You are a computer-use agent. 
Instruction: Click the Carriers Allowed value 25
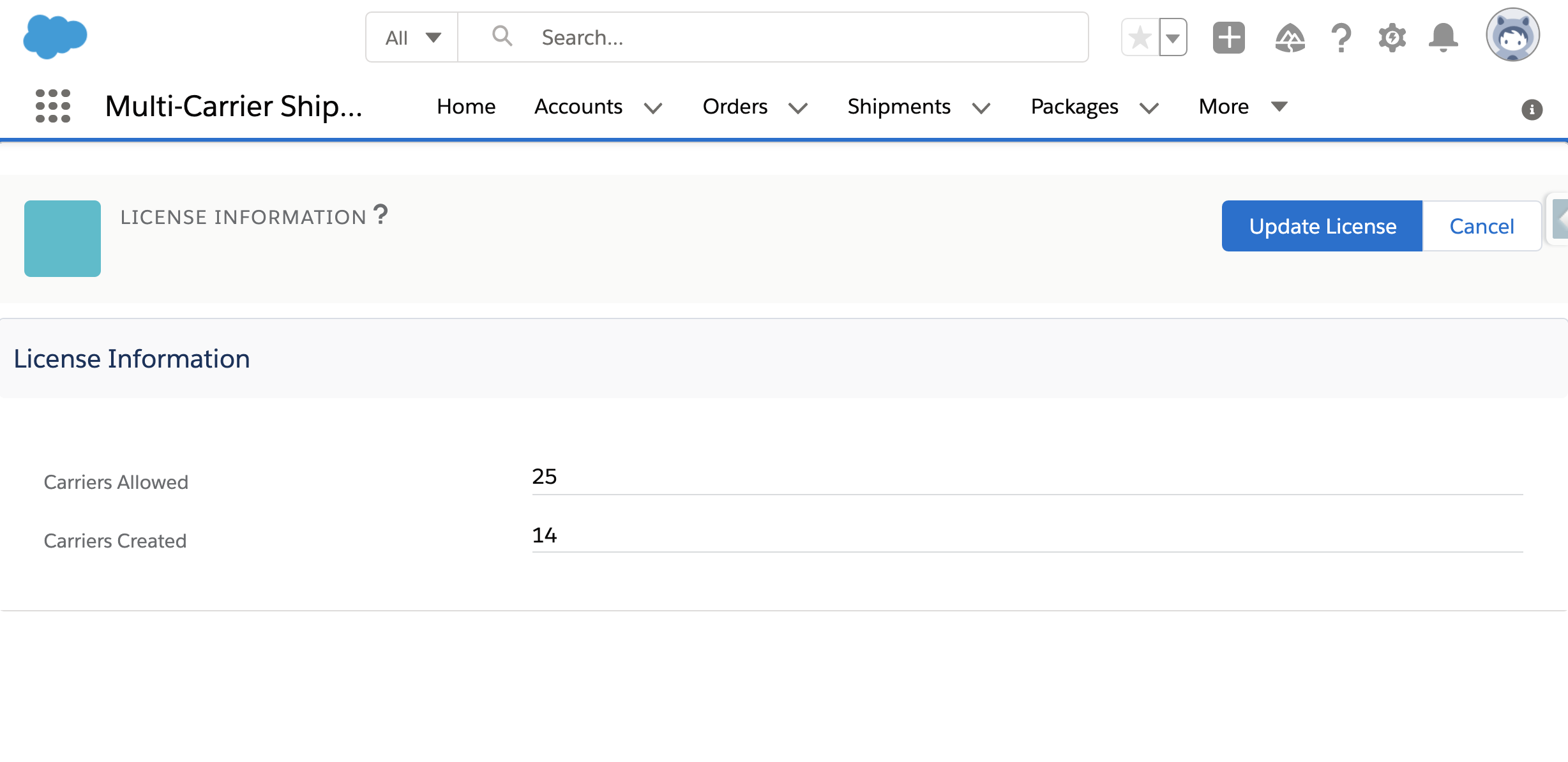point(545,477)
